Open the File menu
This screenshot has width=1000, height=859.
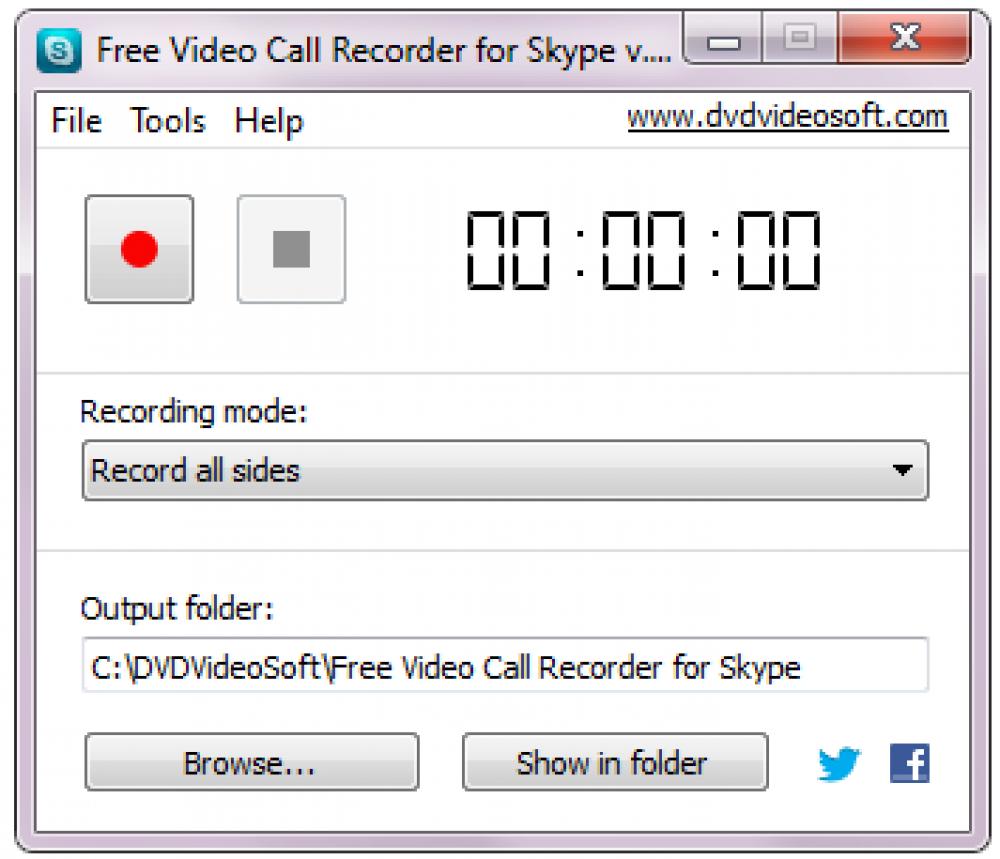pos(75,122)
